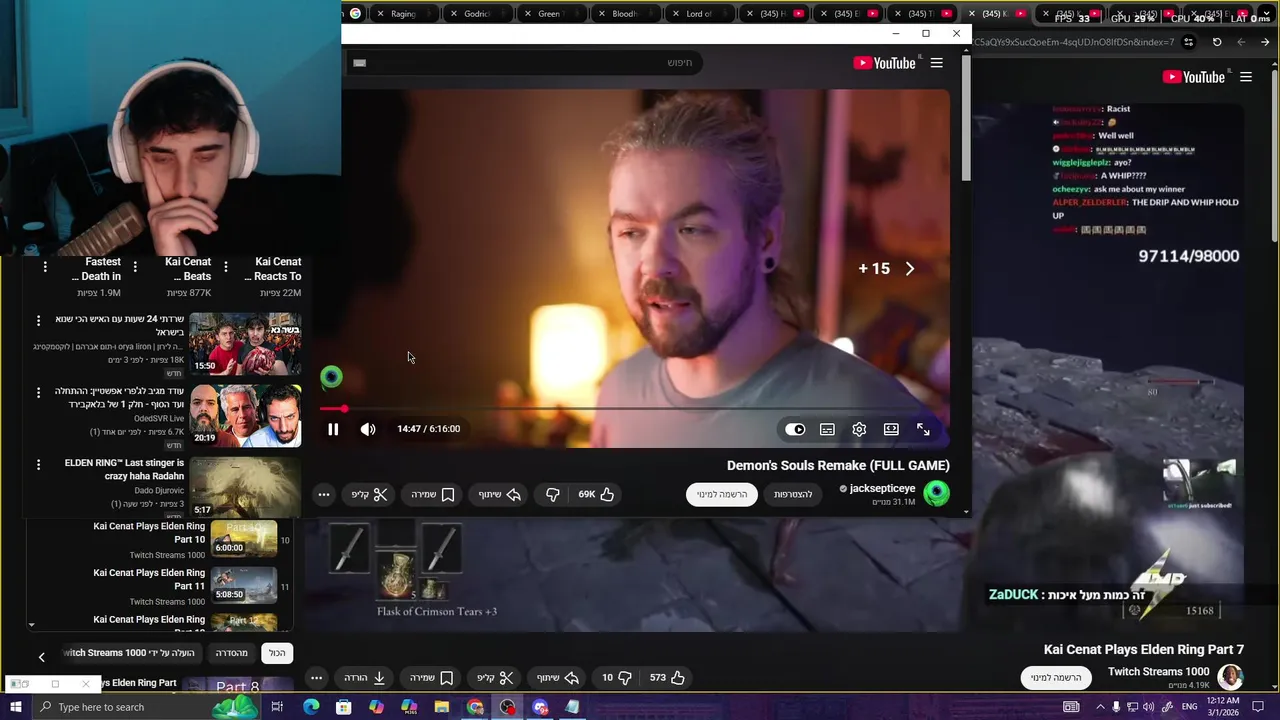This screenshot has height=720, width=1280.
Task: Open the 20:19 OdedSVR video thumbnail
Action: click(245, 415)
